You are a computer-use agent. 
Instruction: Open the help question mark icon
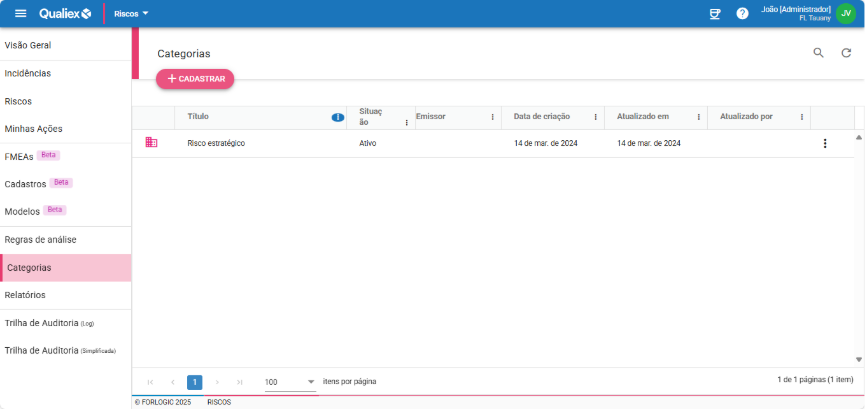click(742, 13)
